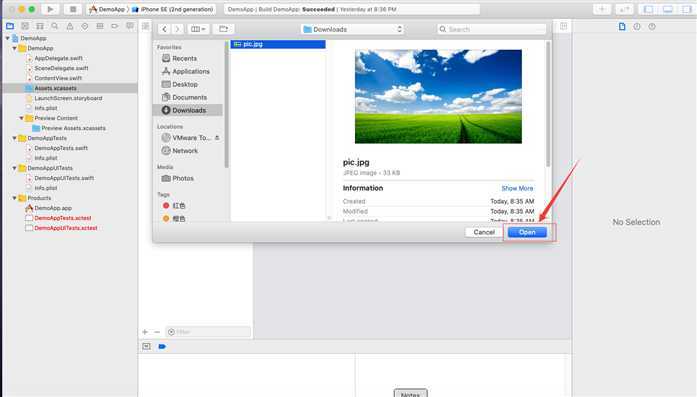Viewport: 697px width, 397px height.
Task: Open the Downloads location popup
Action: (353, 29)
